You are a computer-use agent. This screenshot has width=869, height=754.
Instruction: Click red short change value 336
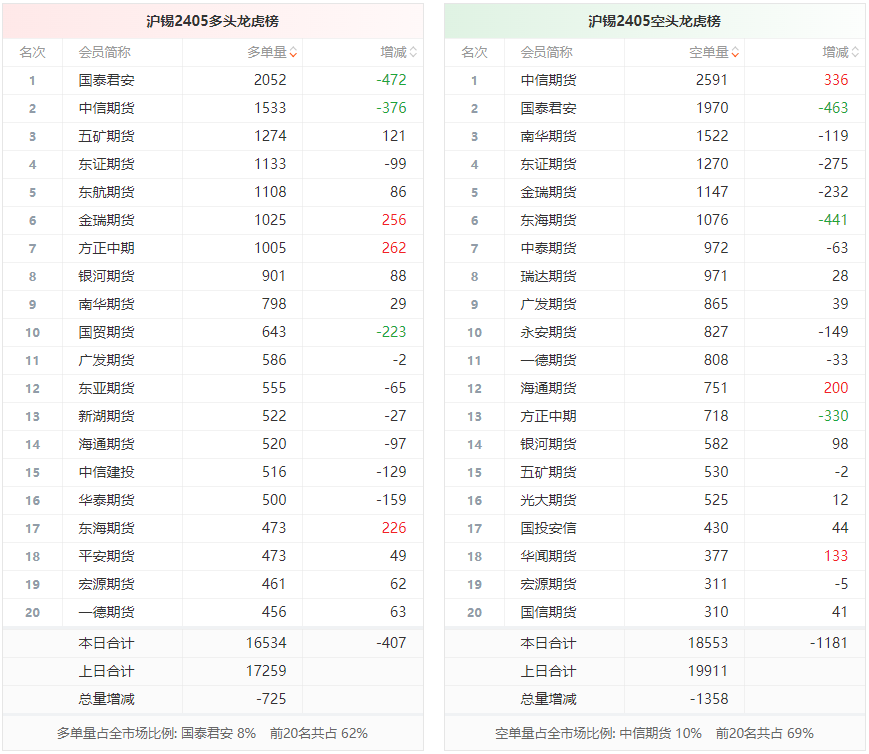[x=836, y=80]
